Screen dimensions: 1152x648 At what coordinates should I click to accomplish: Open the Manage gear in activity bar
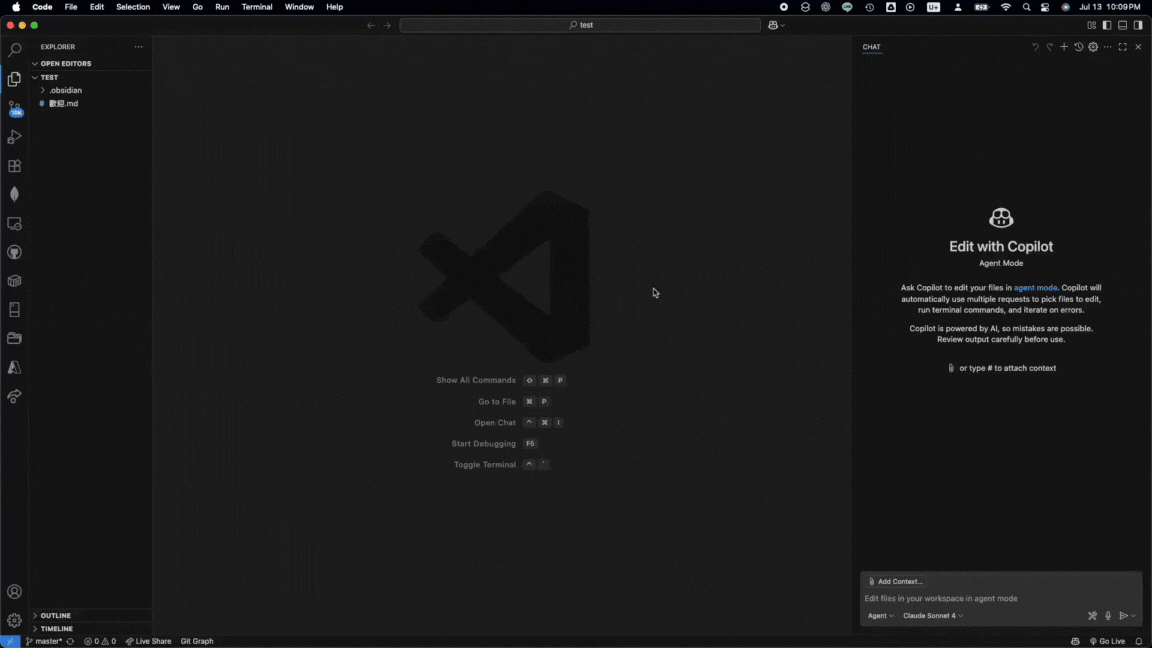14,620
